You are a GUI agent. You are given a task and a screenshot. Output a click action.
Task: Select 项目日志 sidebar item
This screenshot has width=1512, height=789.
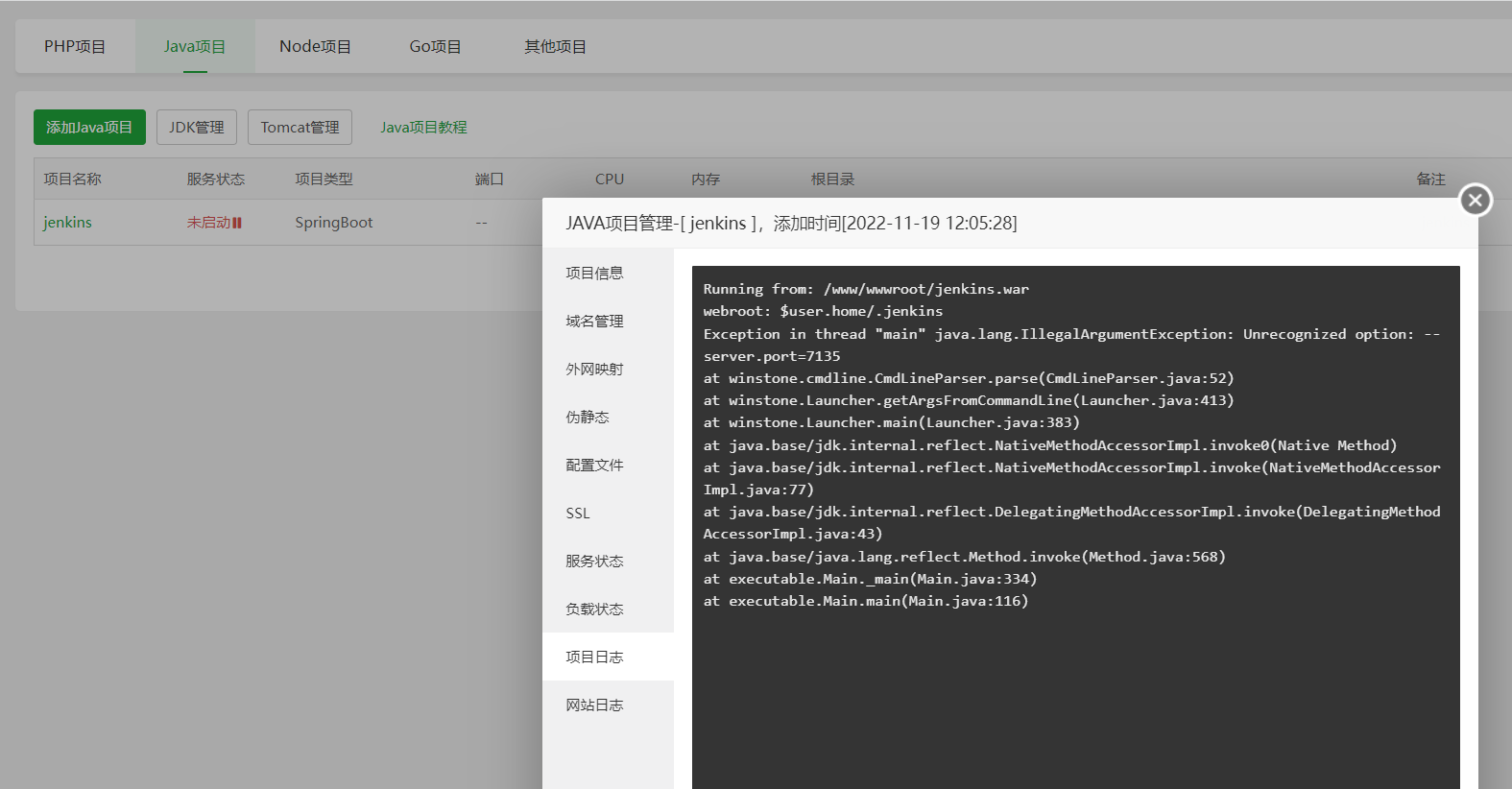[x=608, y=657]
